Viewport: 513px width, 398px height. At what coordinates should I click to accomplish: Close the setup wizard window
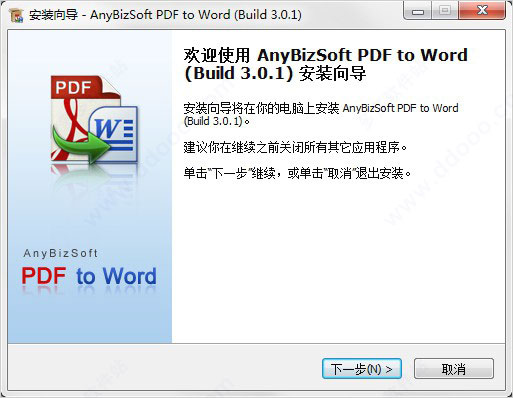pyautogui.click(x=482, y=11)
